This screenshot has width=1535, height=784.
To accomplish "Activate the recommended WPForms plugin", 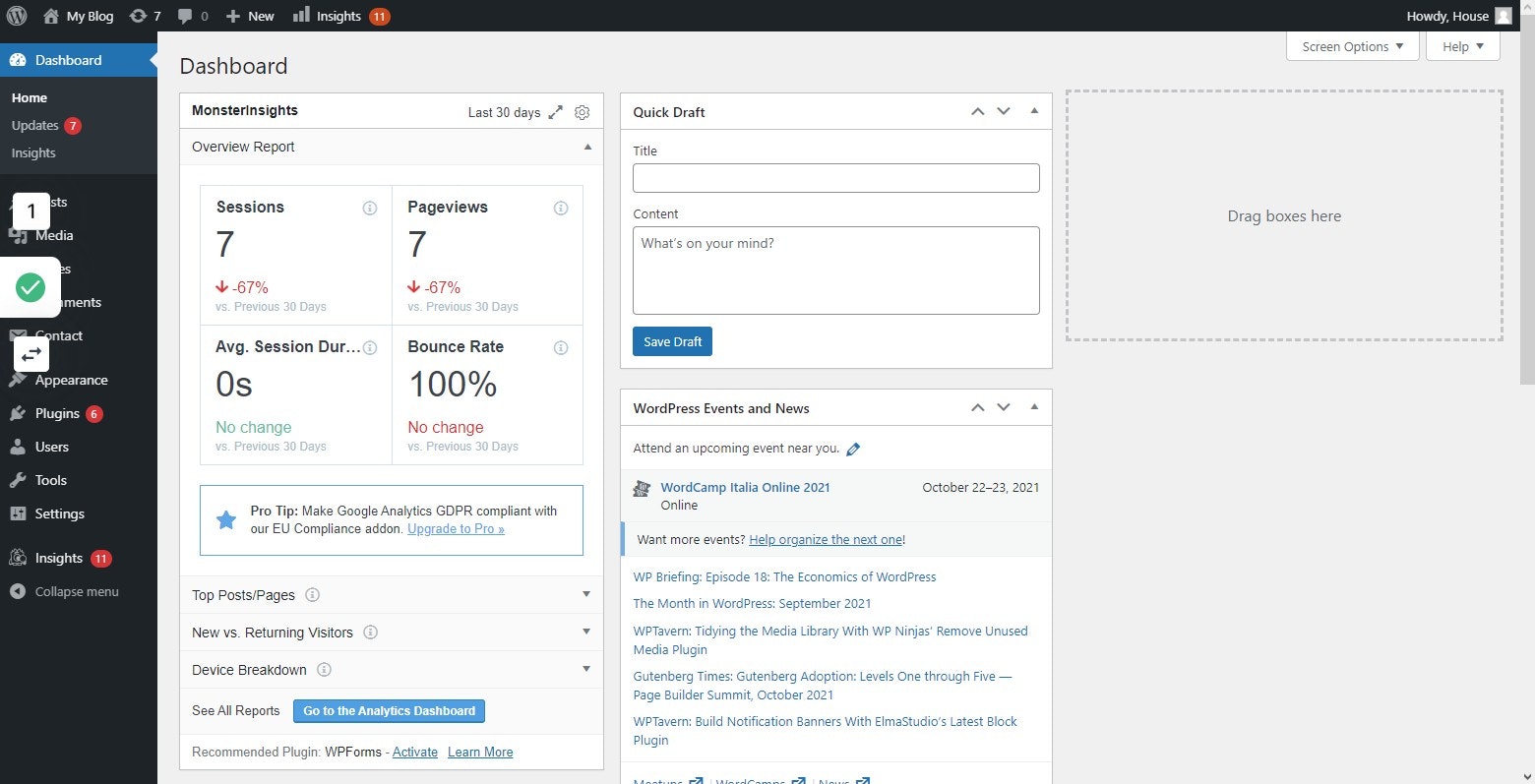I will [x=415, y=752].
